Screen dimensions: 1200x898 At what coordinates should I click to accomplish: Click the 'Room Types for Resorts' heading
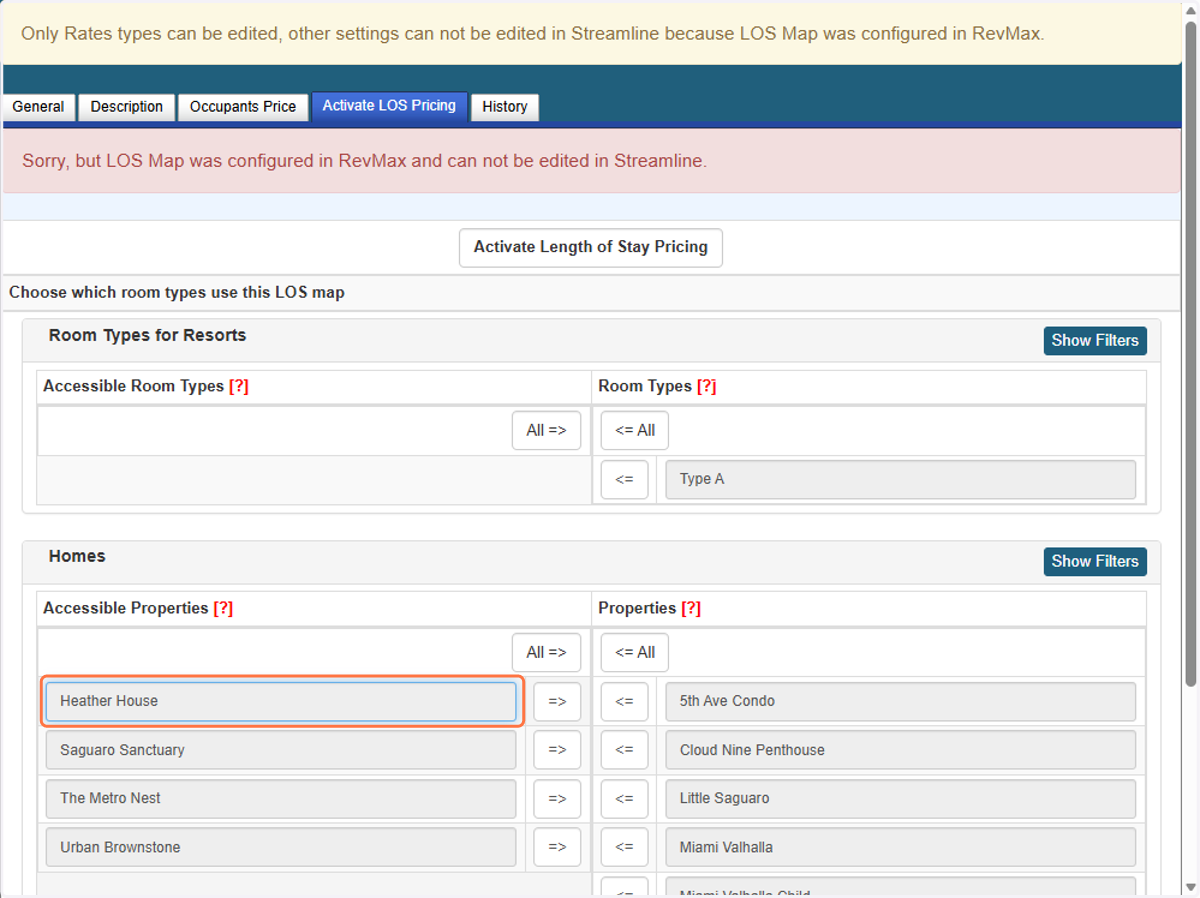pos(147,335)
